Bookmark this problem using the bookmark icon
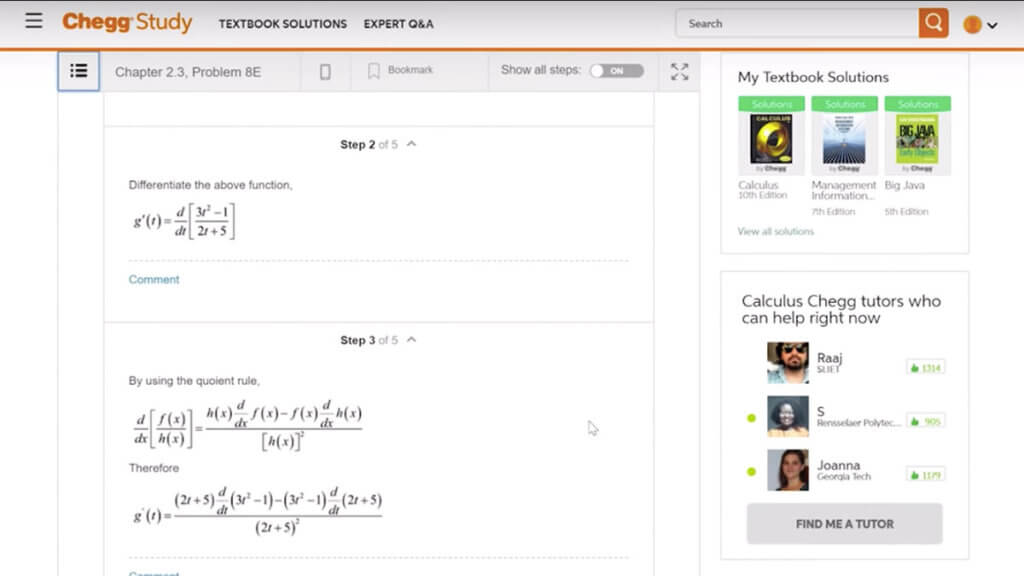 373,70
